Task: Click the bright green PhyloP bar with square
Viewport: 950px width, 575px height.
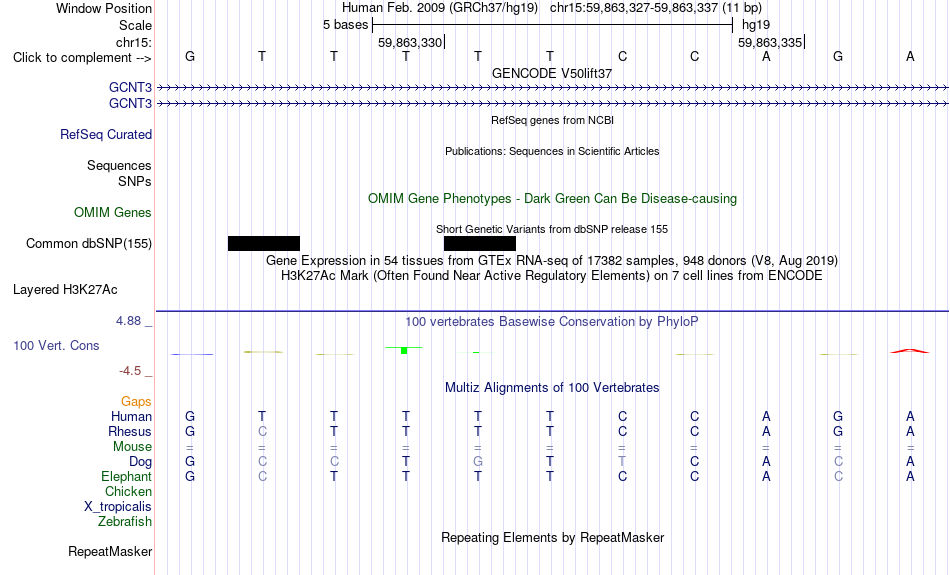Action: [404, 350]
